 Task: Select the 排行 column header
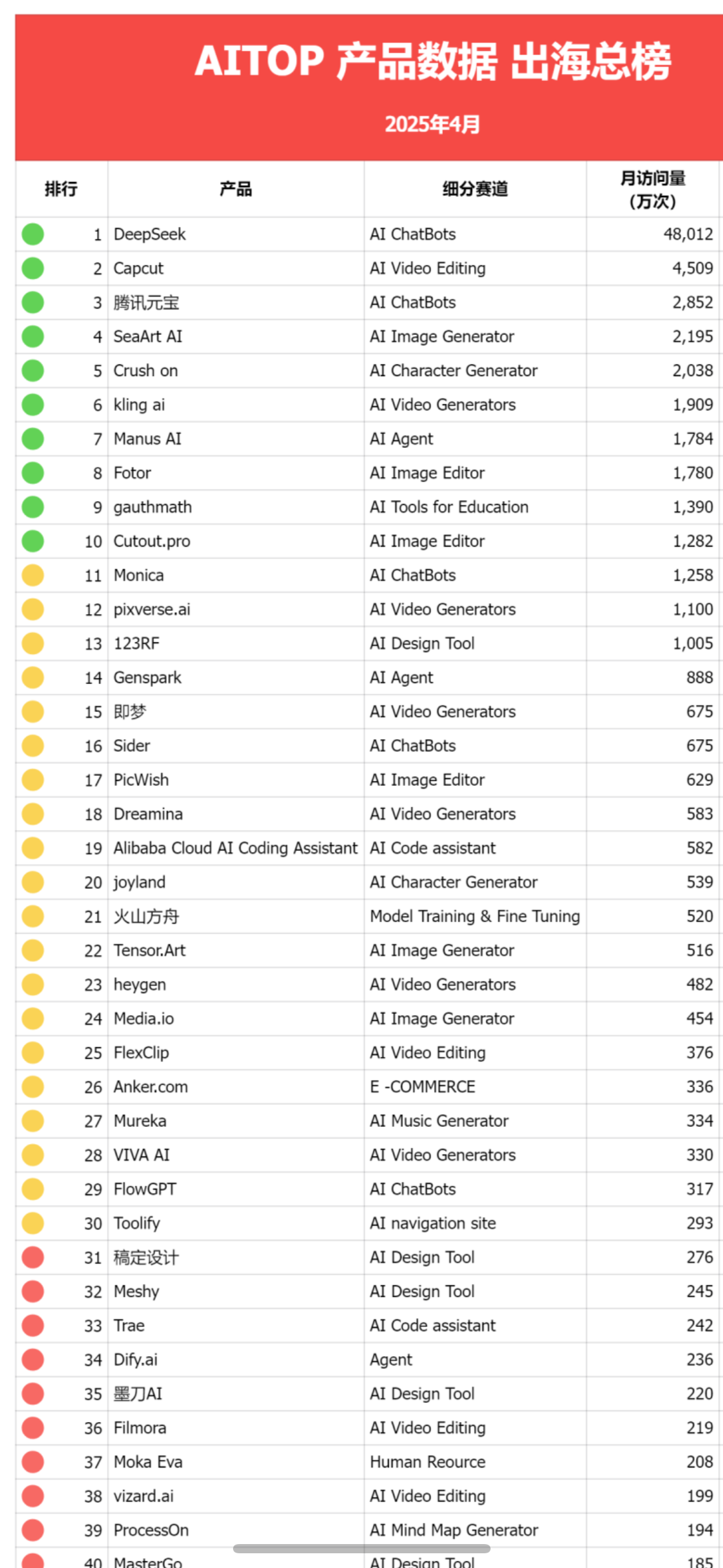tap(61, 189)
